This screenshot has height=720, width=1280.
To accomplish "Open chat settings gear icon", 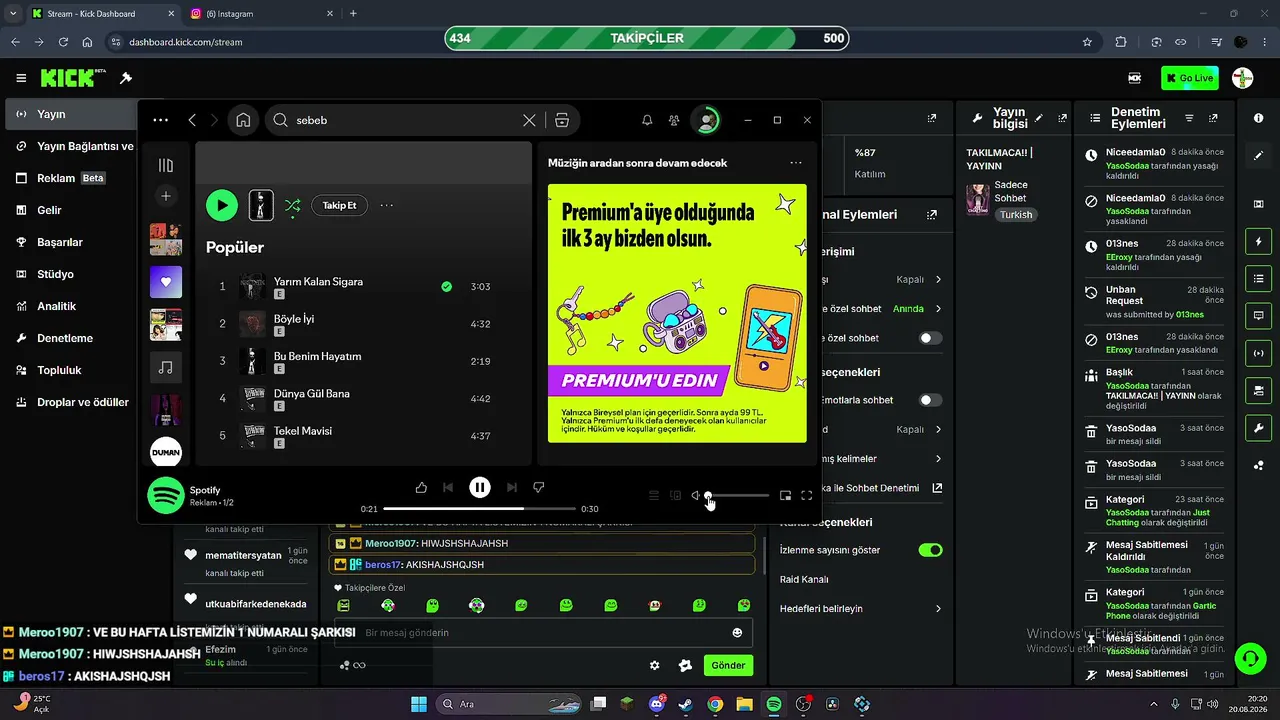I will click(x=655, y=665).
